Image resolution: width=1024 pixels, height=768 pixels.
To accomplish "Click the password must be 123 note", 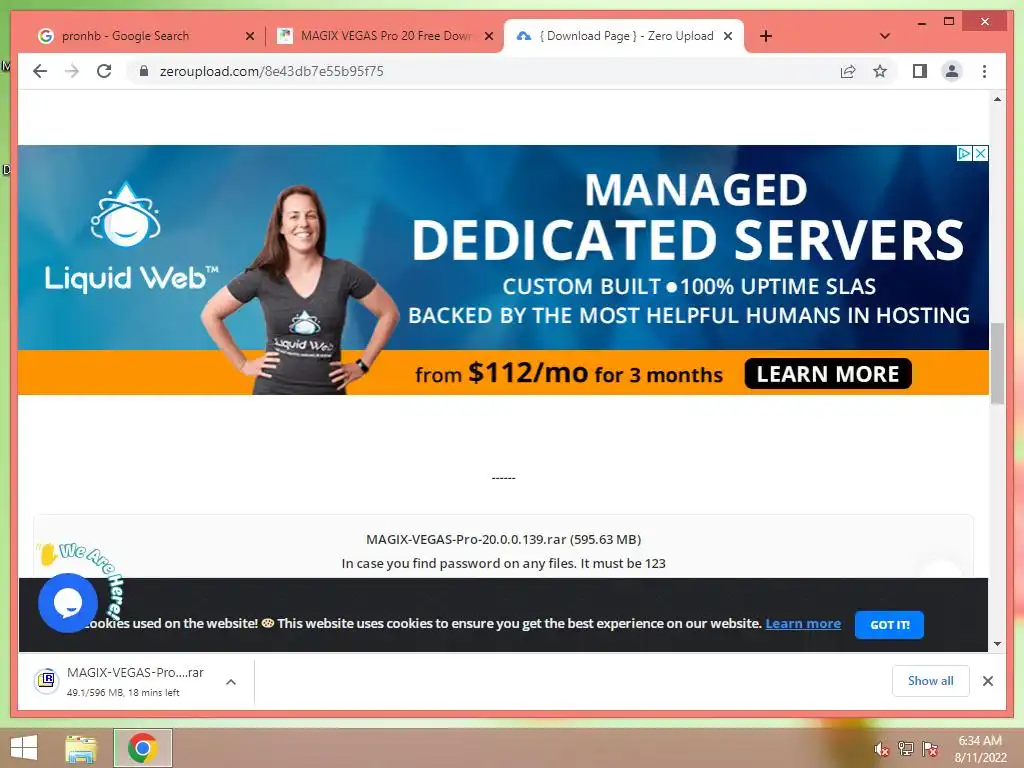I will click(504, 564).
